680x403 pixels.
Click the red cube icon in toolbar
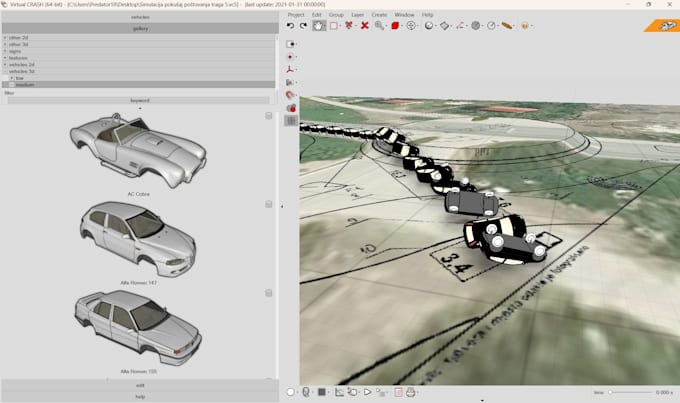[395, 26]
